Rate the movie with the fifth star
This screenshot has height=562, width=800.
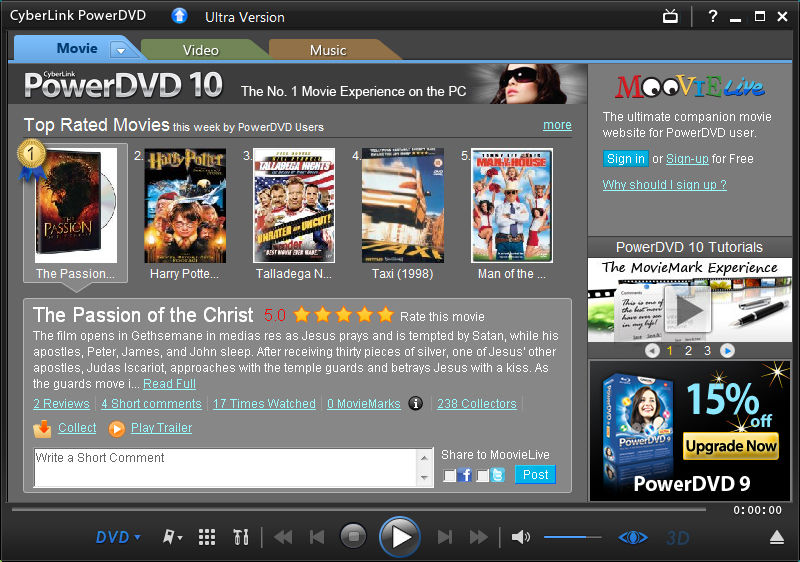[x=386, y=315]
